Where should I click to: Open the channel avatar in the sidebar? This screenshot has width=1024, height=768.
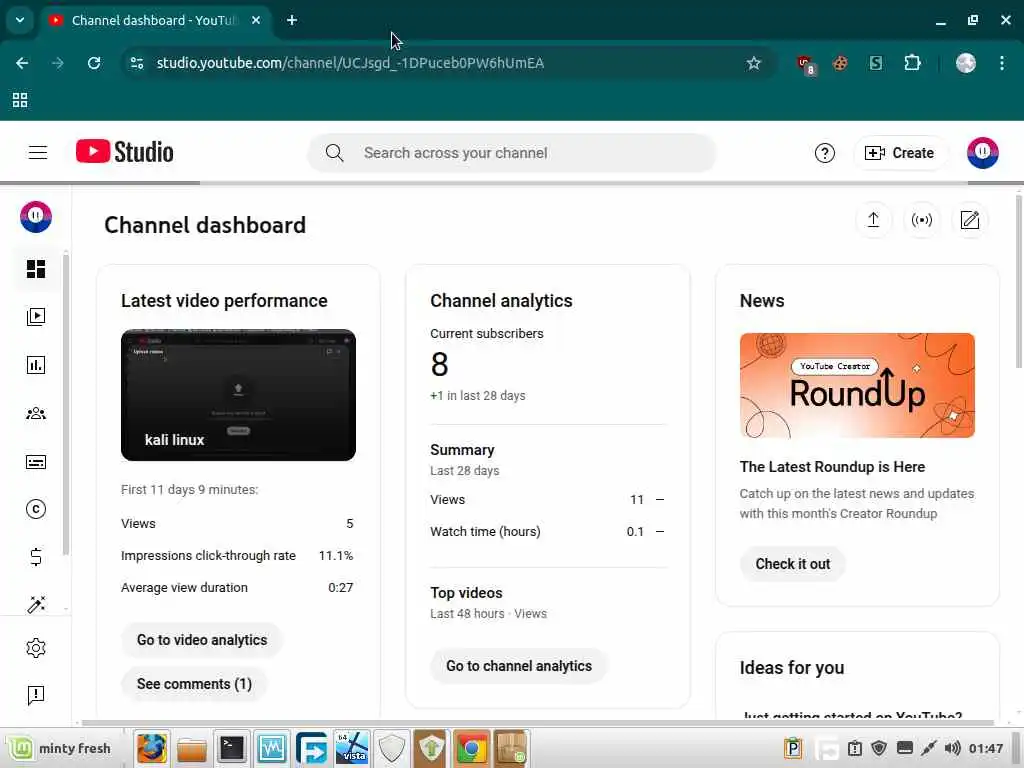tap(36, 217)
